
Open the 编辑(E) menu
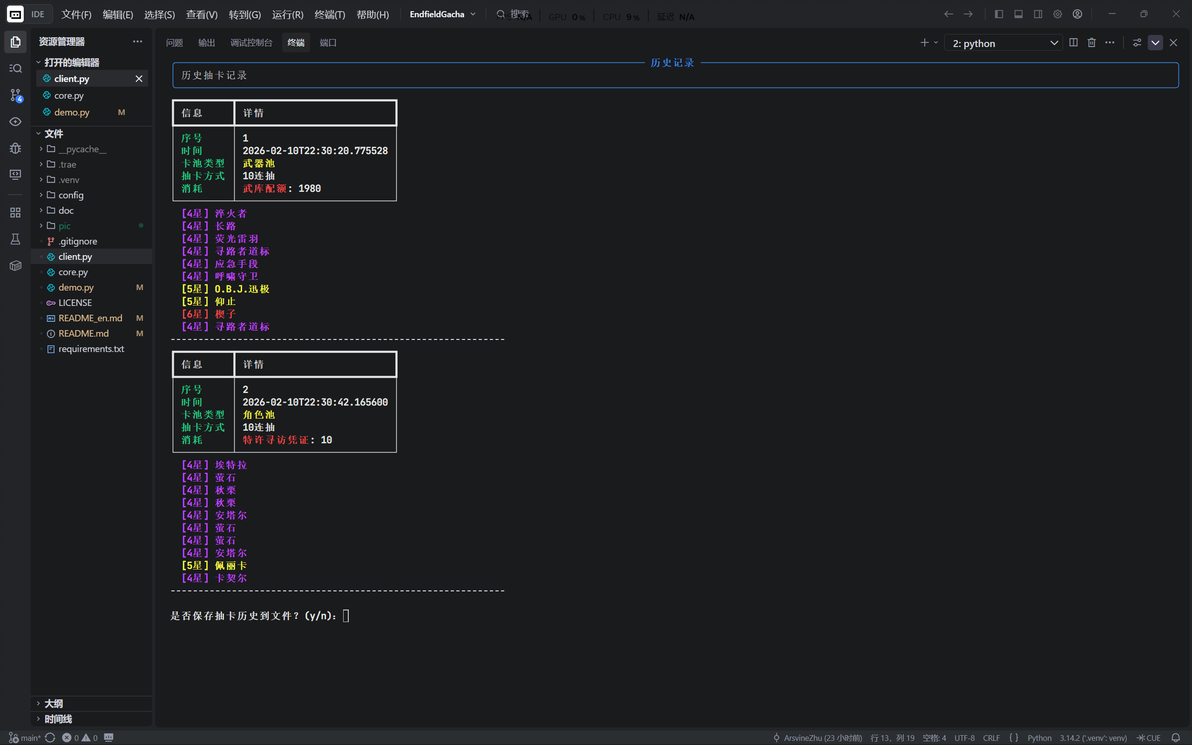118,14
